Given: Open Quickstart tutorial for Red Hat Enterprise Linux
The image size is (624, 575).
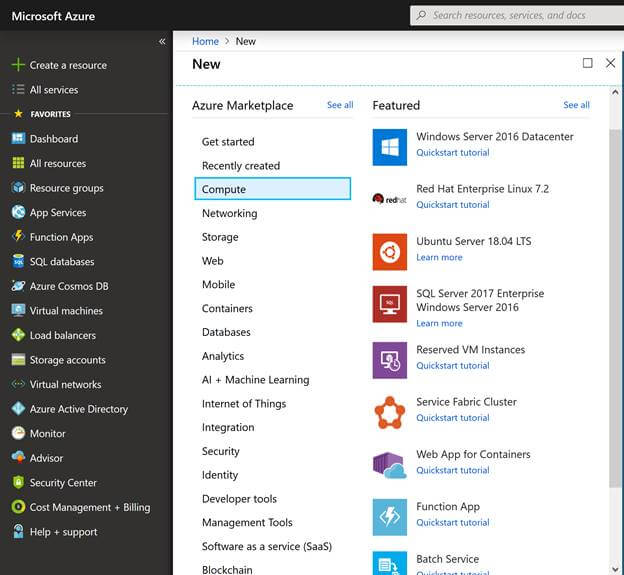Looking at the screenshot, I should pyautogui.click(x=452, y=205).
